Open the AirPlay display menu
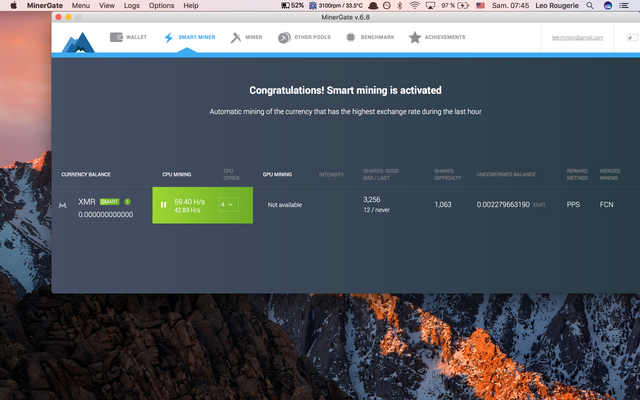Image resolution: width=640 pixels, height=400 pixels. 430,5
